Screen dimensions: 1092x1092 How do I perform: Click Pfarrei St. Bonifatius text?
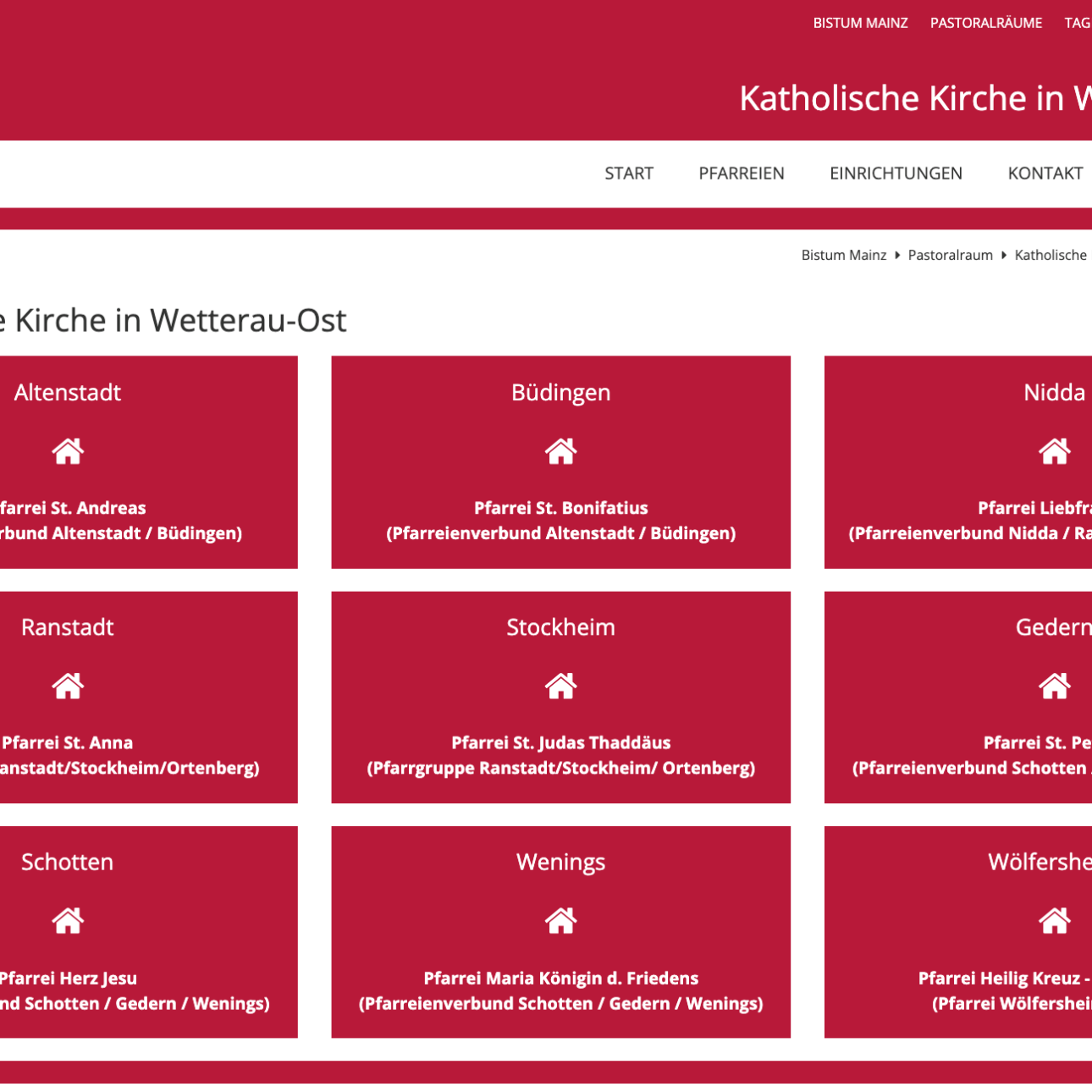(560, 508)
